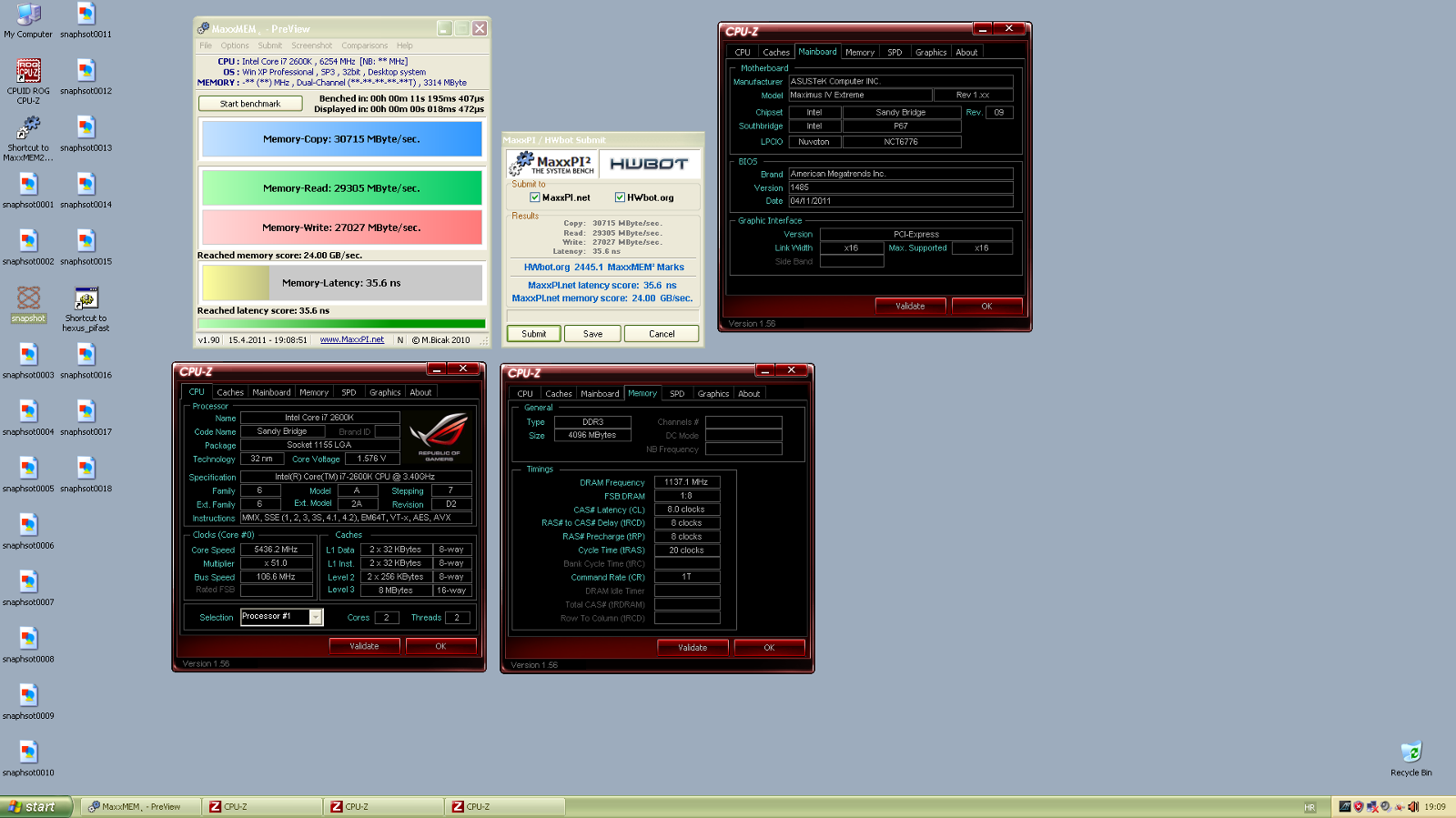This screenshot has width=1456, height=818.
Task: Click Validate in the Mainboard CPU-Z window
Action: (910, 306)
